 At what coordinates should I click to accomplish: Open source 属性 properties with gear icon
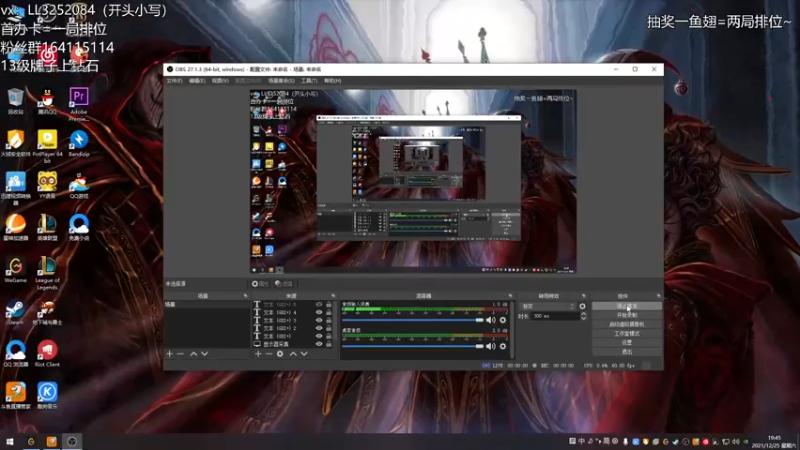[259, 284]
